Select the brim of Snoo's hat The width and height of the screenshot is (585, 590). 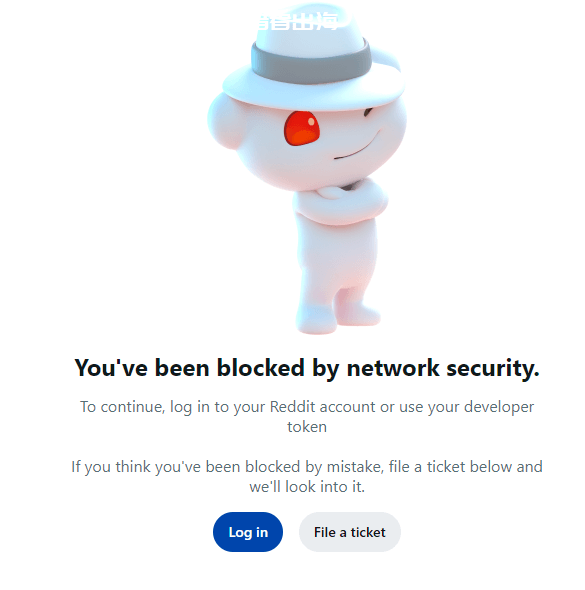click(x=313, y=88)
